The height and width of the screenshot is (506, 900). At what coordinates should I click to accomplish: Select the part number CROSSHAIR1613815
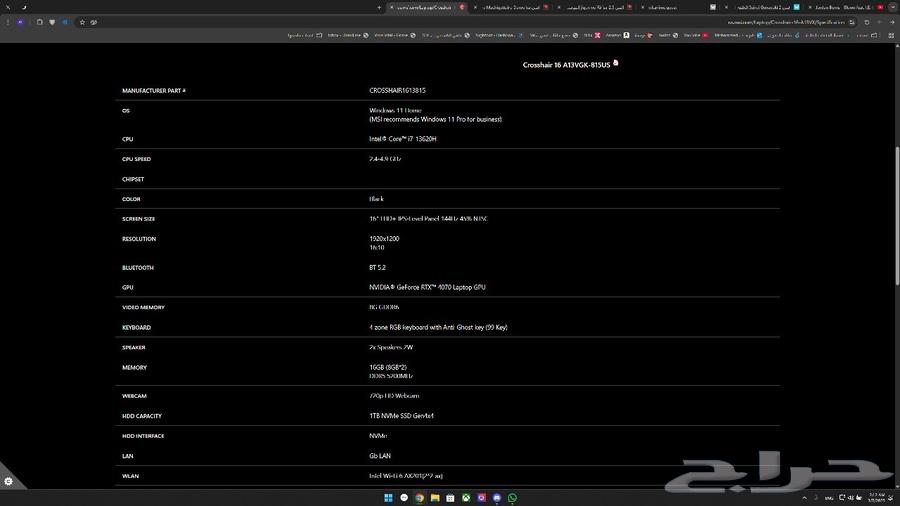[x=397, y=90]
